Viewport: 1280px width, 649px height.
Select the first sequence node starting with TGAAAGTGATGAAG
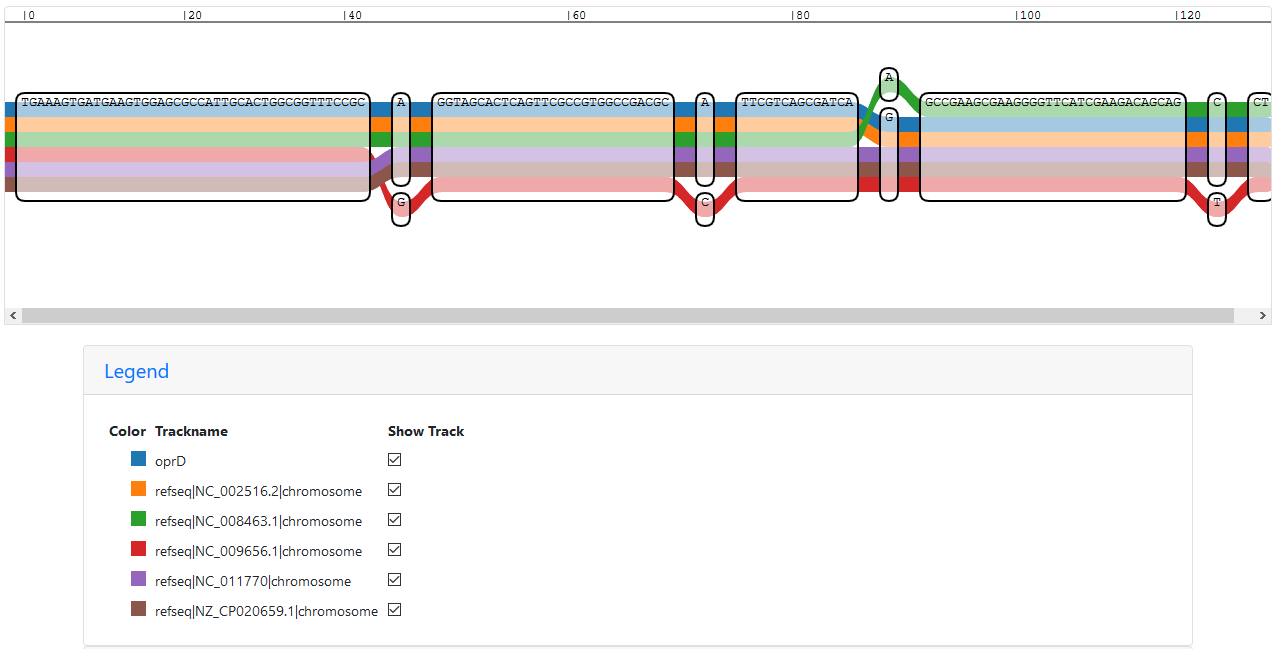[x=193, y=147]
